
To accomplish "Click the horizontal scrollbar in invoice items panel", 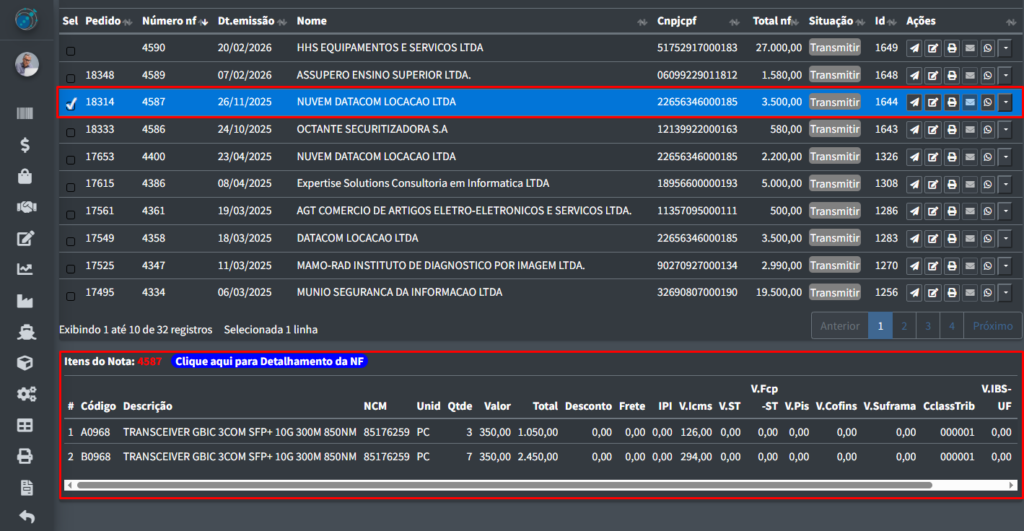I will pos(500,485).
